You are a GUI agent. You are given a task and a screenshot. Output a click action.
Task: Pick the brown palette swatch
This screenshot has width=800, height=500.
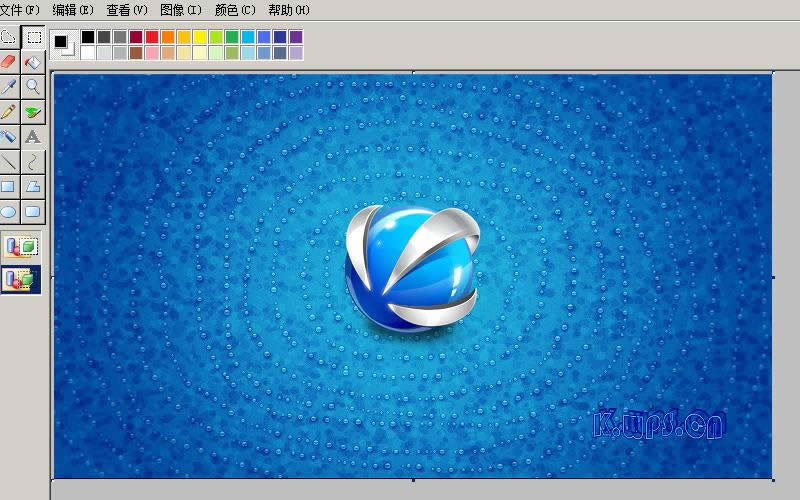tap(136, 53)
